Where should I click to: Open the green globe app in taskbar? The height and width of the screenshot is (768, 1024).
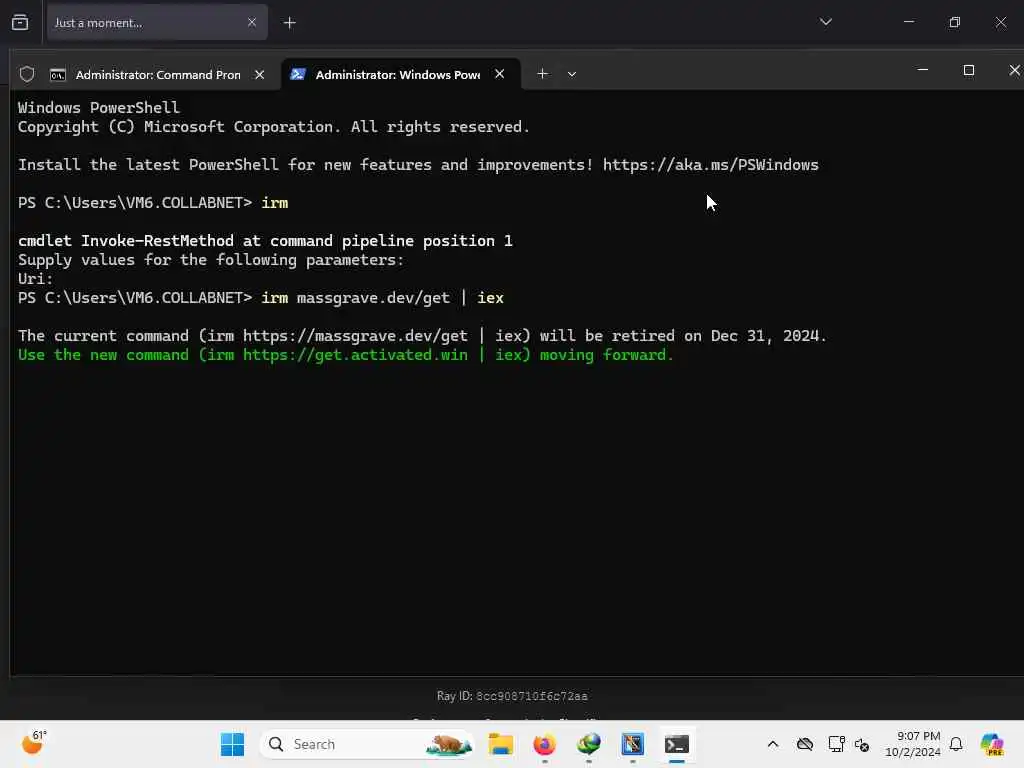[x=589, y=744]
